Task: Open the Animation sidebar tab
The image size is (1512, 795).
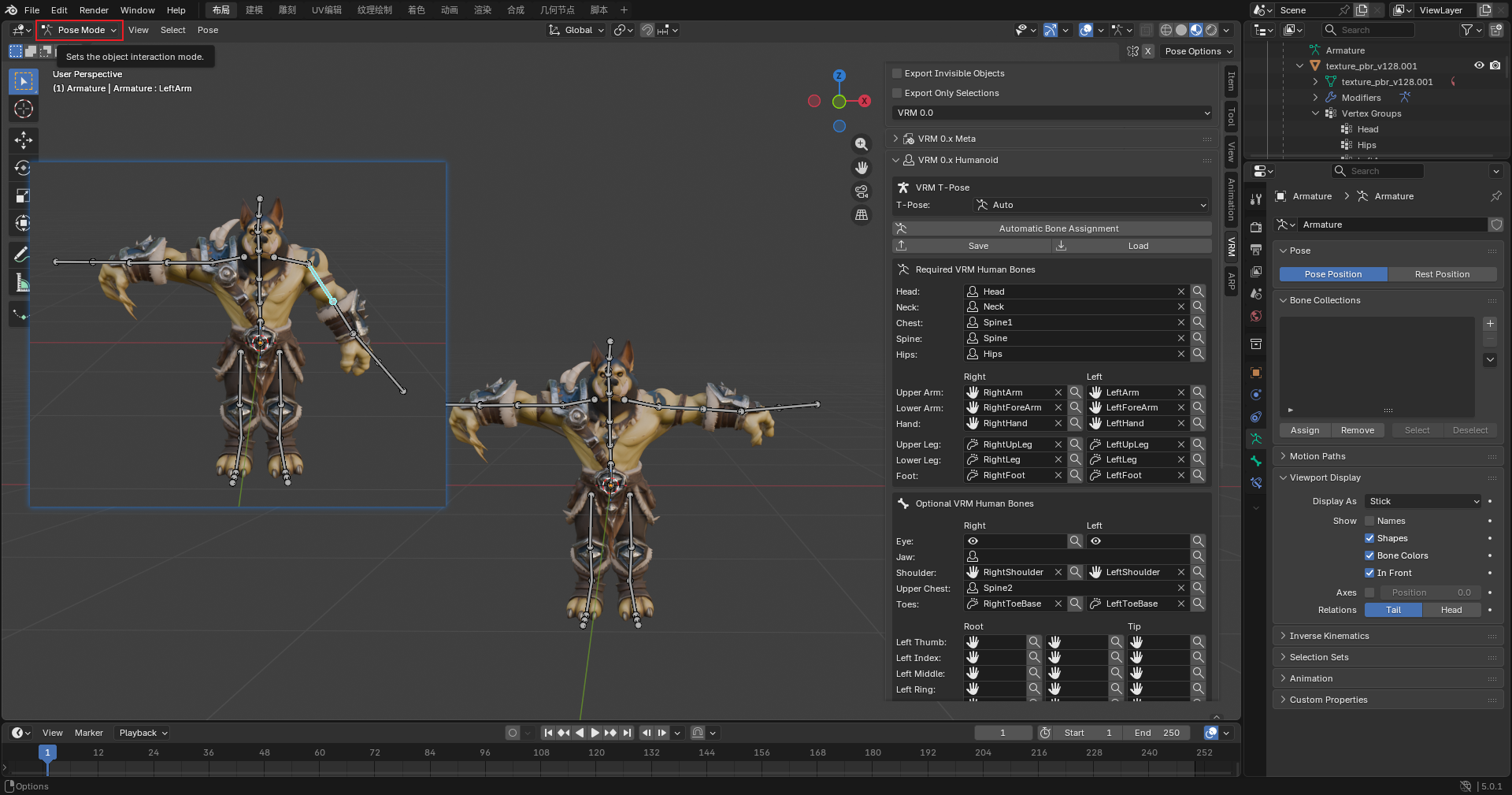Action: [1232, 199]
